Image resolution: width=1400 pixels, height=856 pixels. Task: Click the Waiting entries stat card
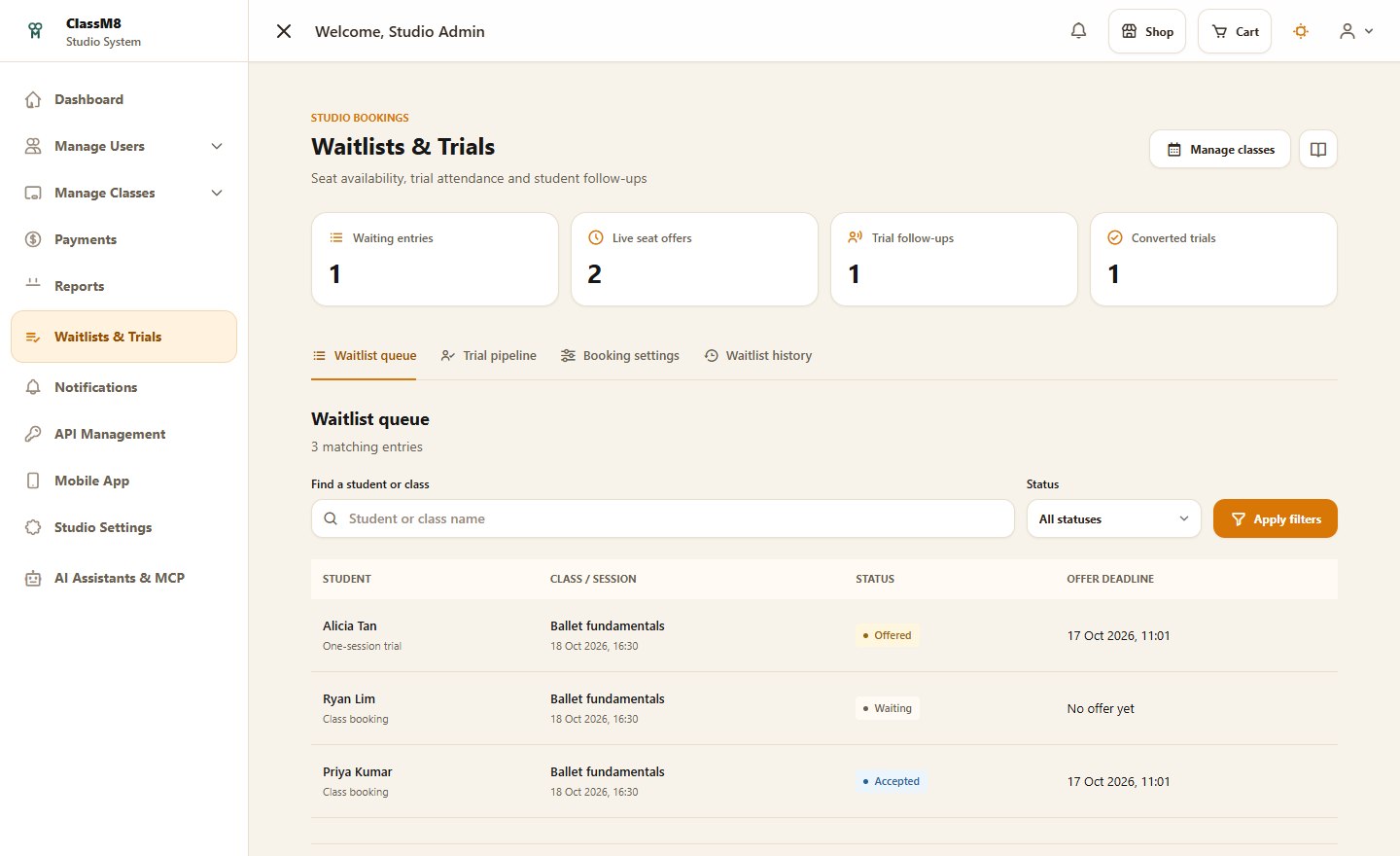pos(435,260)
